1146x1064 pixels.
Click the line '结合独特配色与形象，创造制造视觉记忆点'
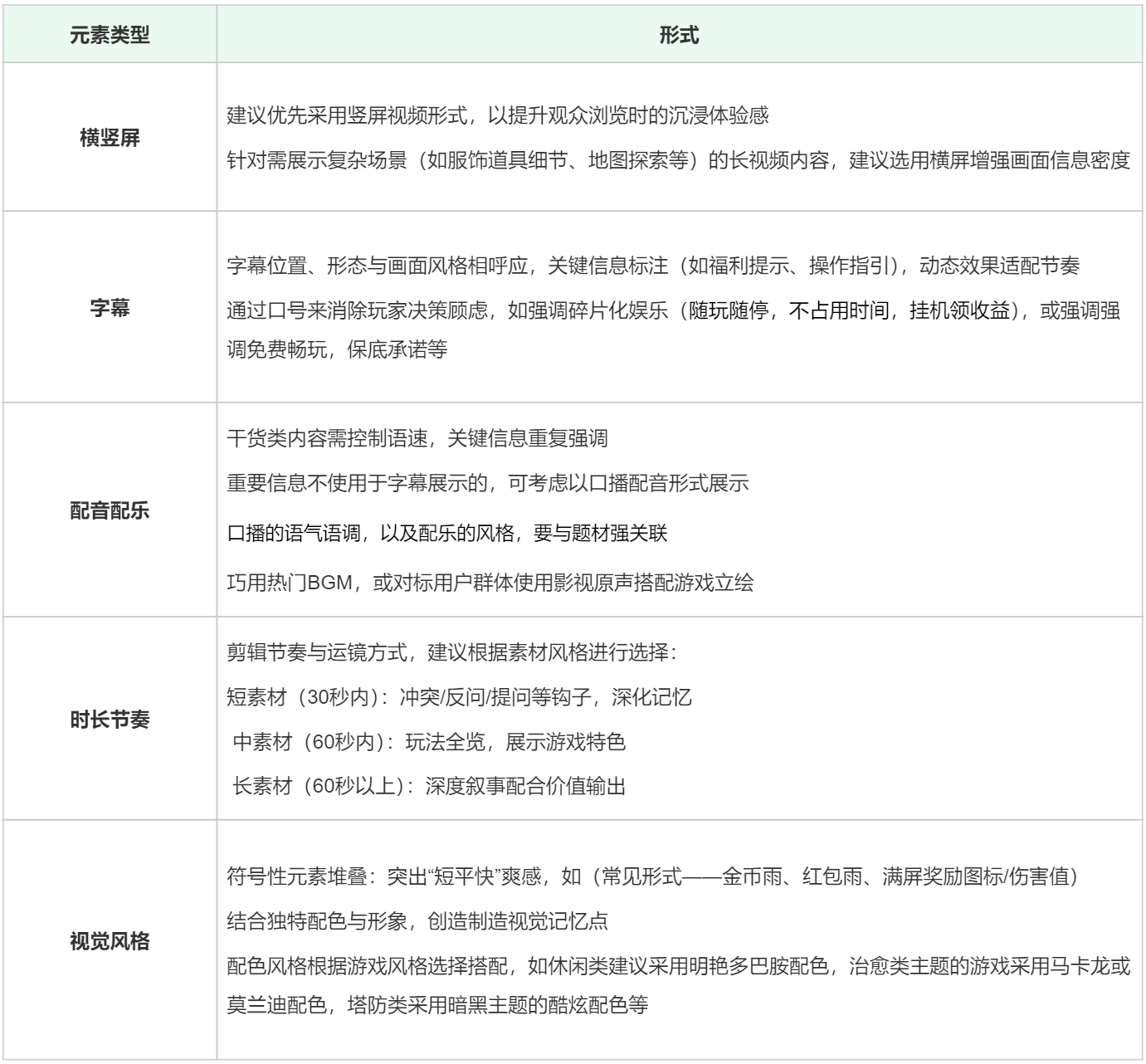click(417, 920)
